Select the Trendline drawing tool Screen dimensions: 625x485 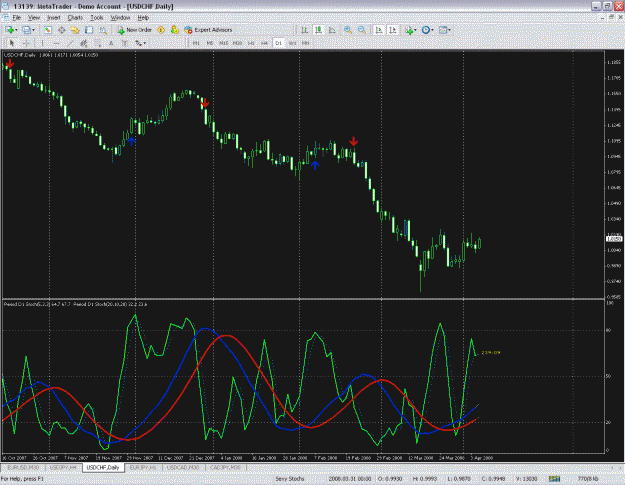pos(70,43)
